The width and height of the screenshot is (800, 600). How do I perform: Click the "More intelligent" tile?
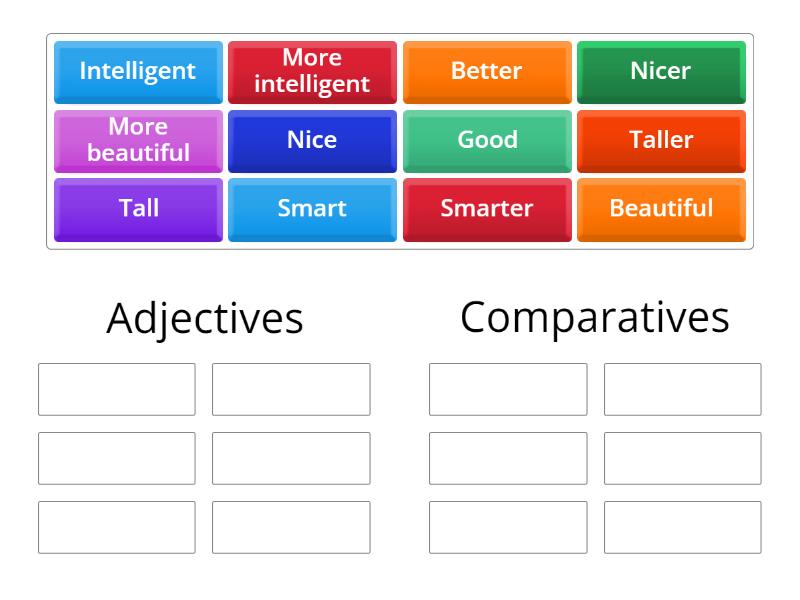pos(312,71)
